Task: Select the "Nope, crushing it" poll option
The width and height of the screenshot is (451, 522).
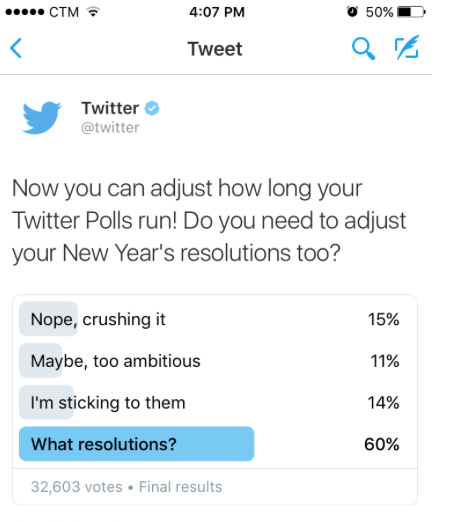Action: click(215, 319)
